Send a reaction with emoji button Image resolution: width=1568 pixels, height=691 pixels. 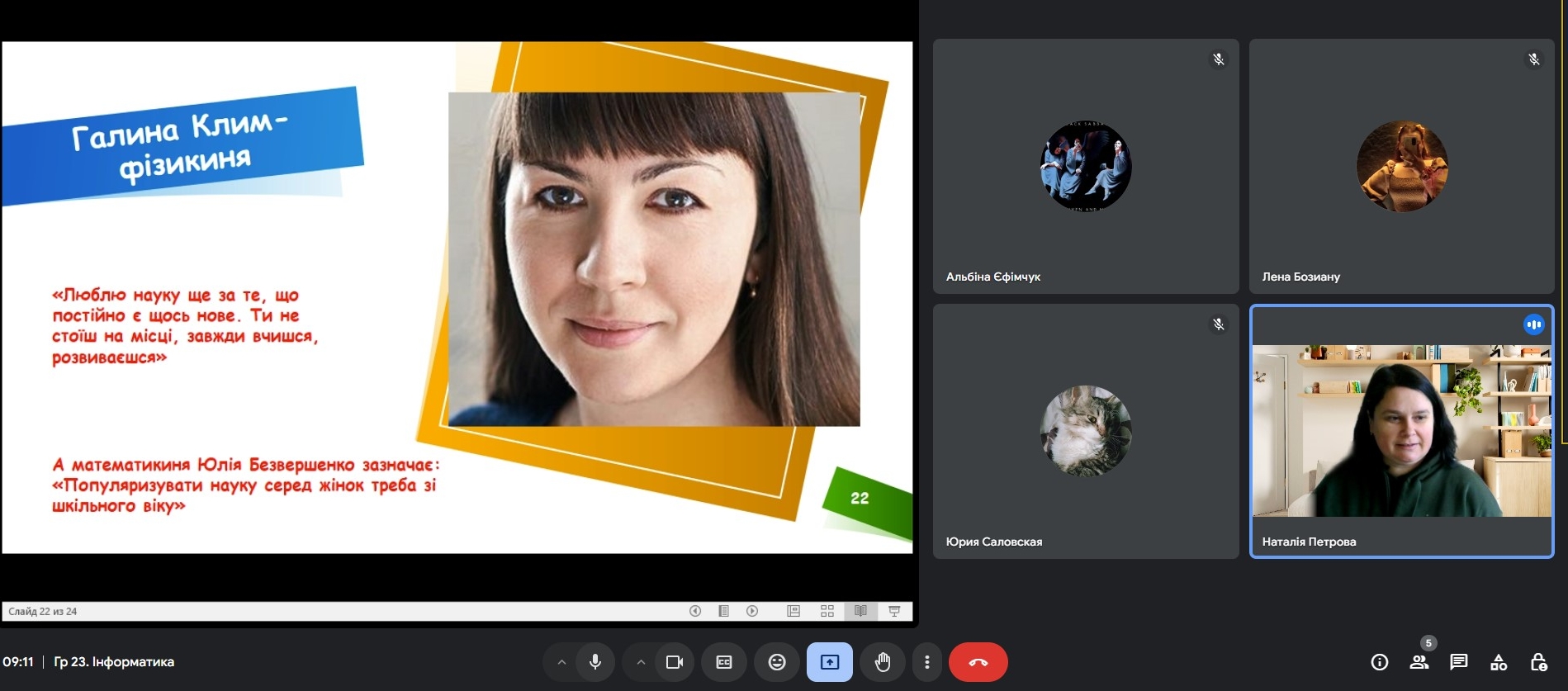[x=777, y=662]
